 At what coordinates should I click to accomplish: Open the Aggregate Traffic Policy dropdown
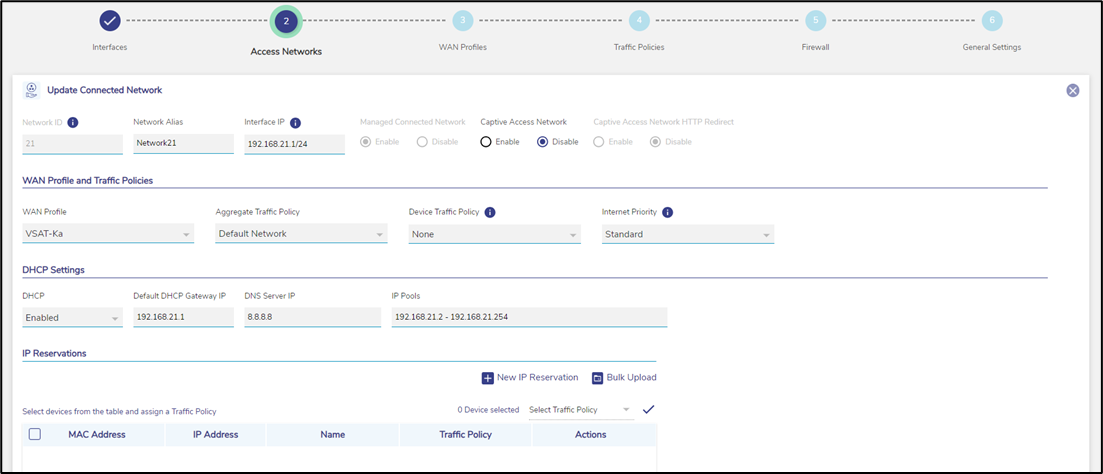(301, 233)
